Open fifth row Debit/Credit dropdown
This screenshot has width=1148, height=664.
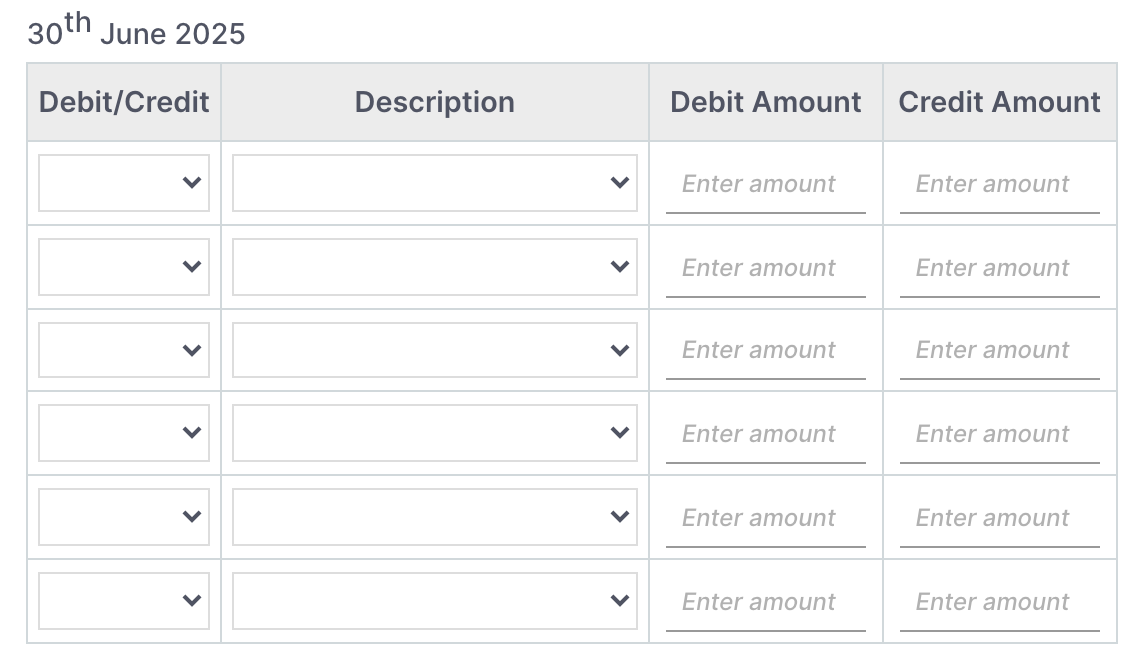tap(124, 517)
